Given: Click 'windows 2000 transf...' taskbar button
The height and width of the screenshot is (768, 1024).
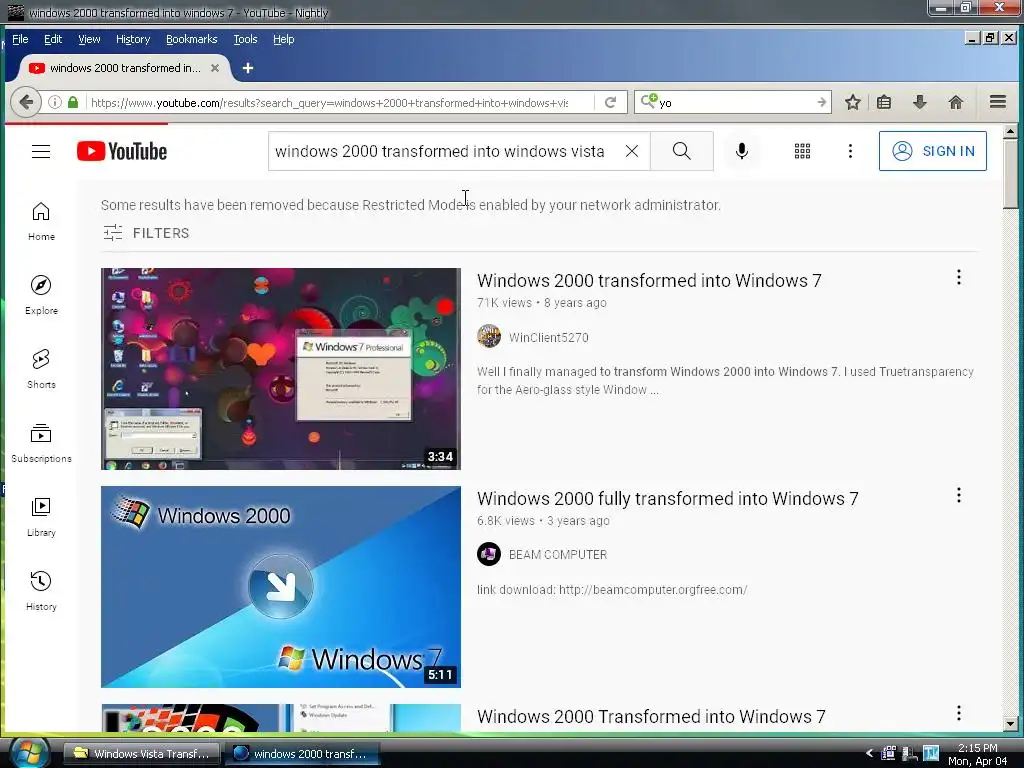Looking at the screenshot, I should click(x=302, y=753).
